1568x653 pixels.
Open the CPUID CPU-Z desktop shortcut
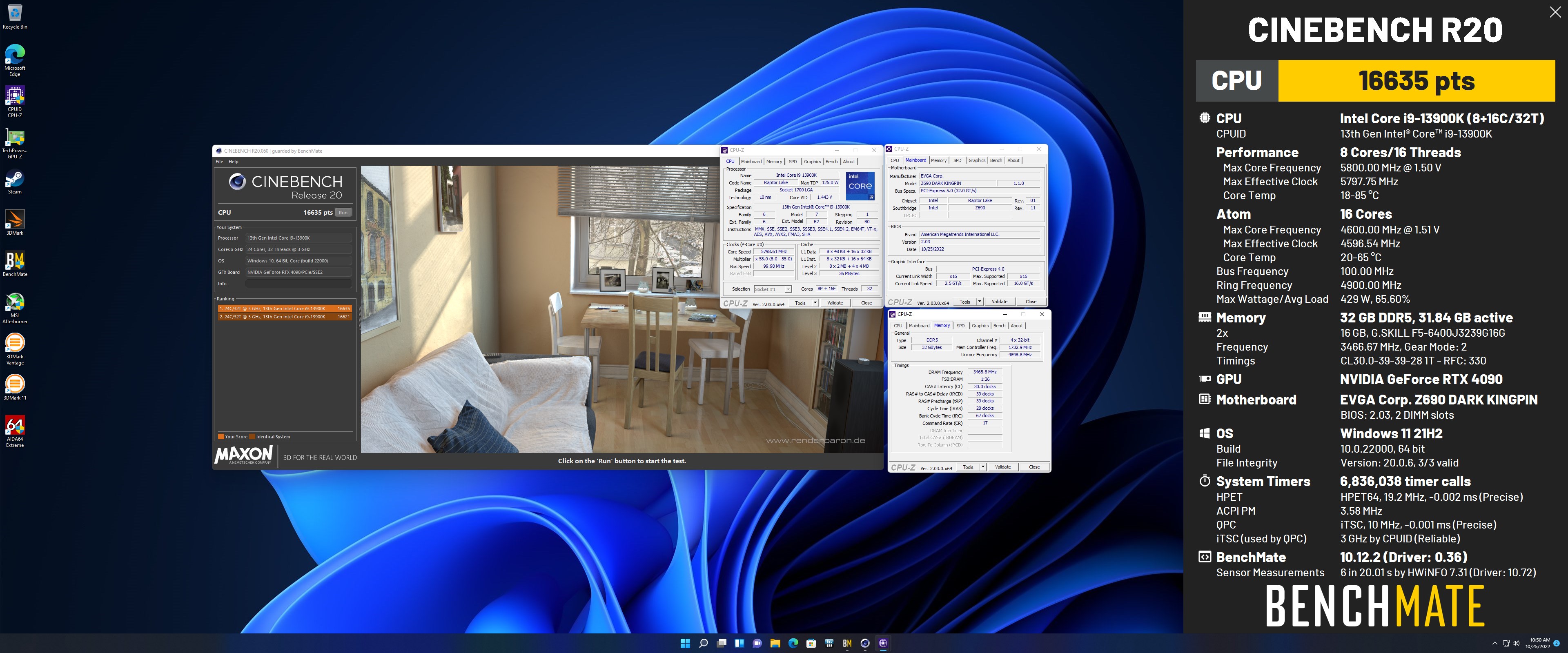(x=15, y=101)
